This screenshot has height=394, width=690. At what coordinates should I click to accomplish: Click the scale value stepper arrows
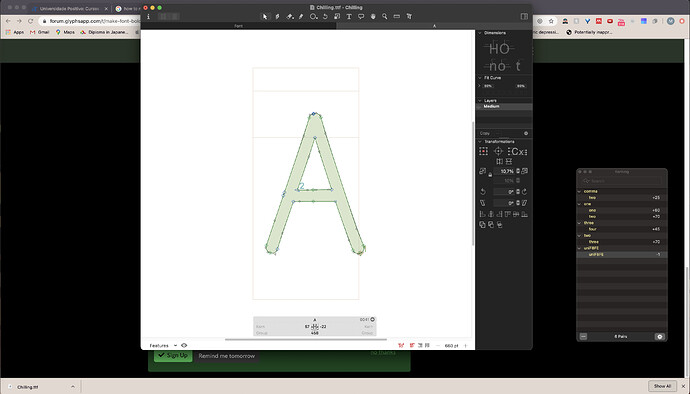(518, 171)
